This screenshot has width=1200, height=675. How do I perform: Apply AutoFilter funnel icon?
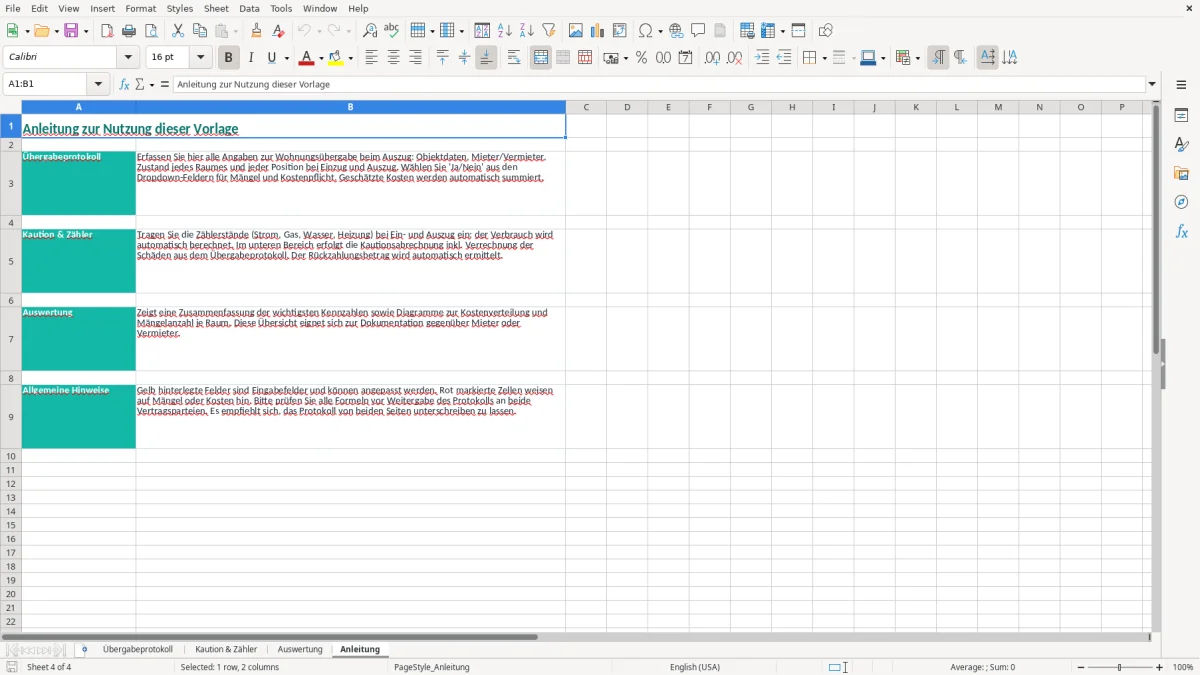click(549, 31)
